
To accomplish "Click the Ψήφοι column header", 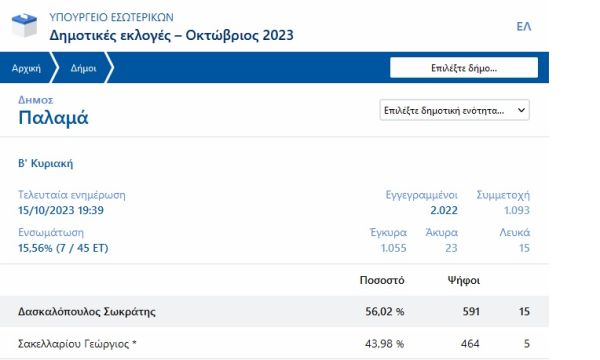I will point(464,280).
